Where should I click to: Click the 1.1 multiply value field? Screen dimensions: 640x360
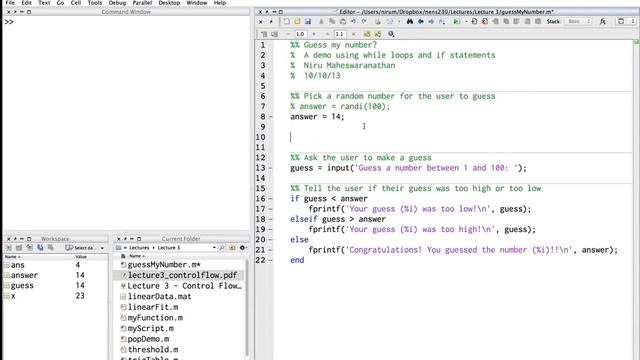pos(339,34)
